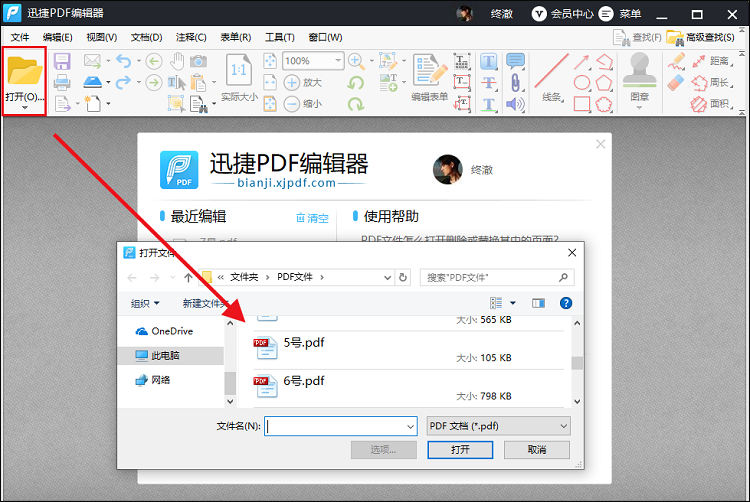This screenshot has width=750, height=502.
Task: Open the 编辑(E) menu
Action: [57, 37]
